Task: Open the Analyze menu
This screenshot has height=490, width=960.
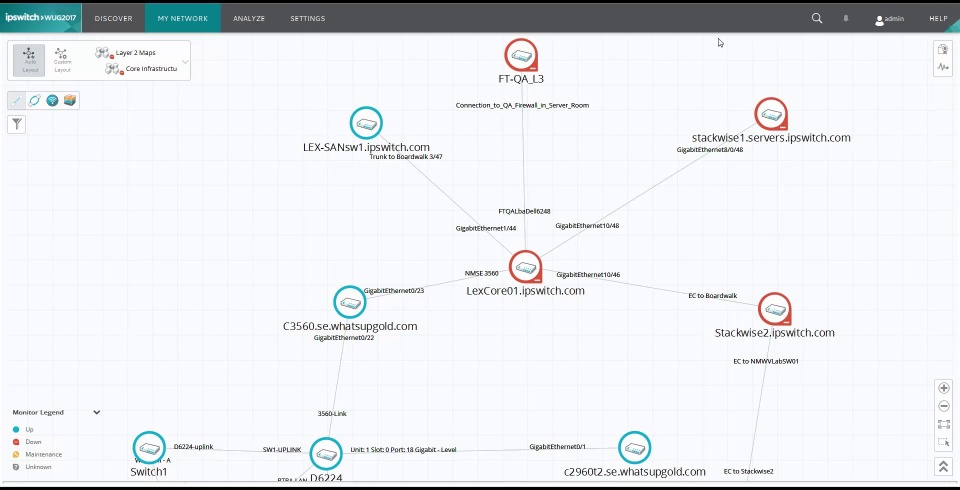Action: click(249, 18)
